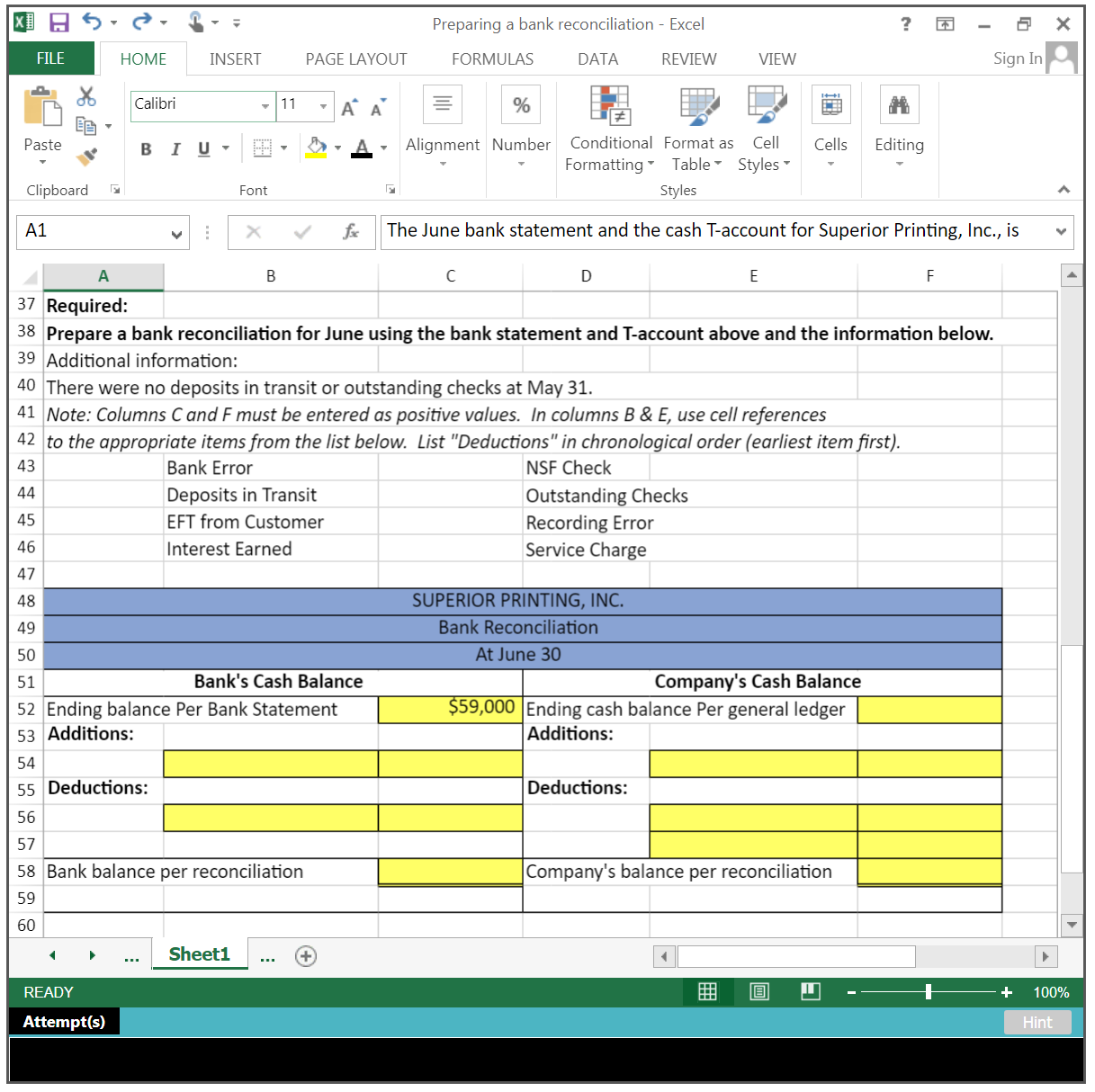This screenshot has height=1092, width=1095.
Task: Select the Sheet1 tab
Action: tap(199, 953)
